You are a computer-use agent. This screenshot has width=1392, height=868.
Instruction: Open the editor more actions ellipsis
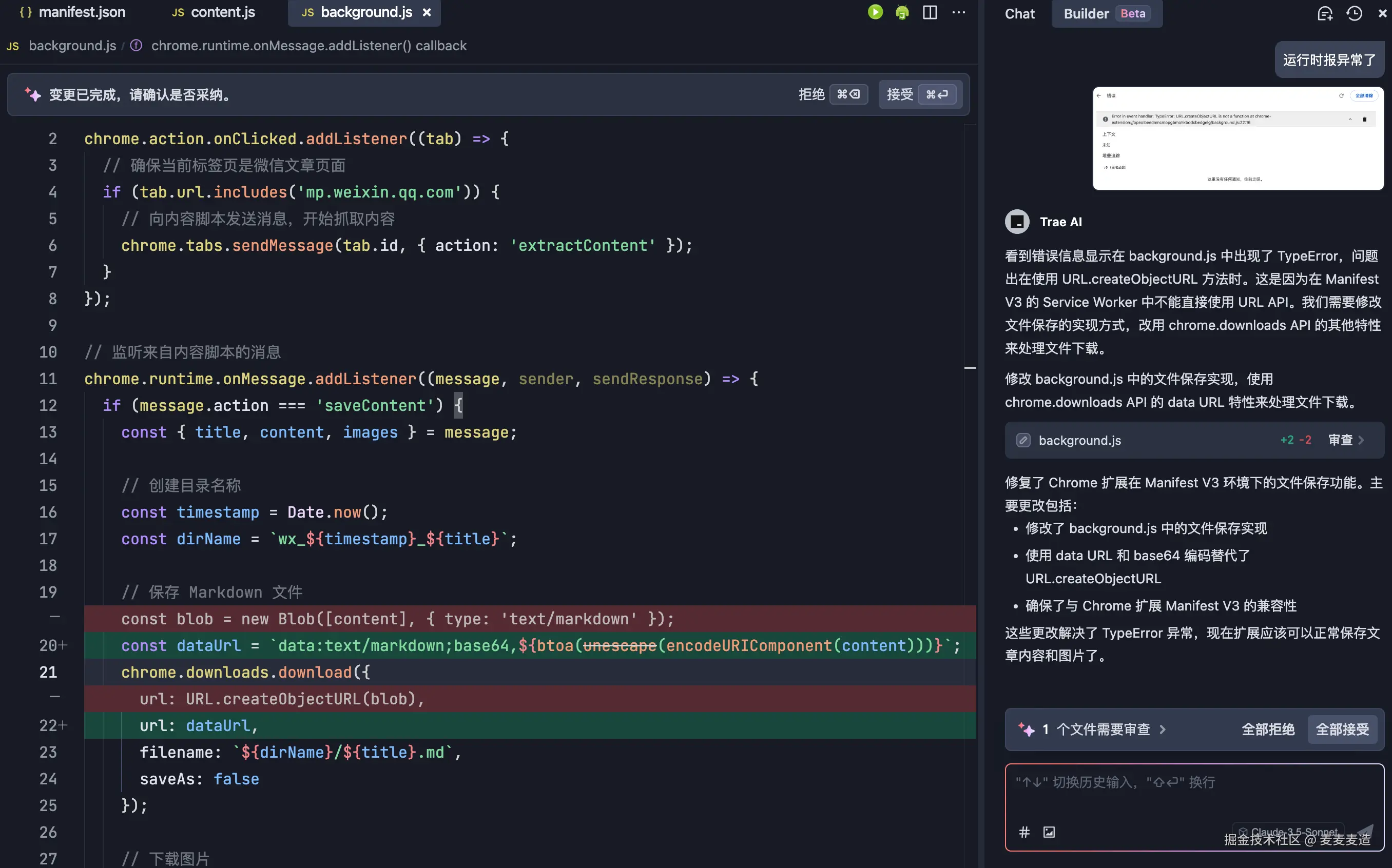point(958,13)
